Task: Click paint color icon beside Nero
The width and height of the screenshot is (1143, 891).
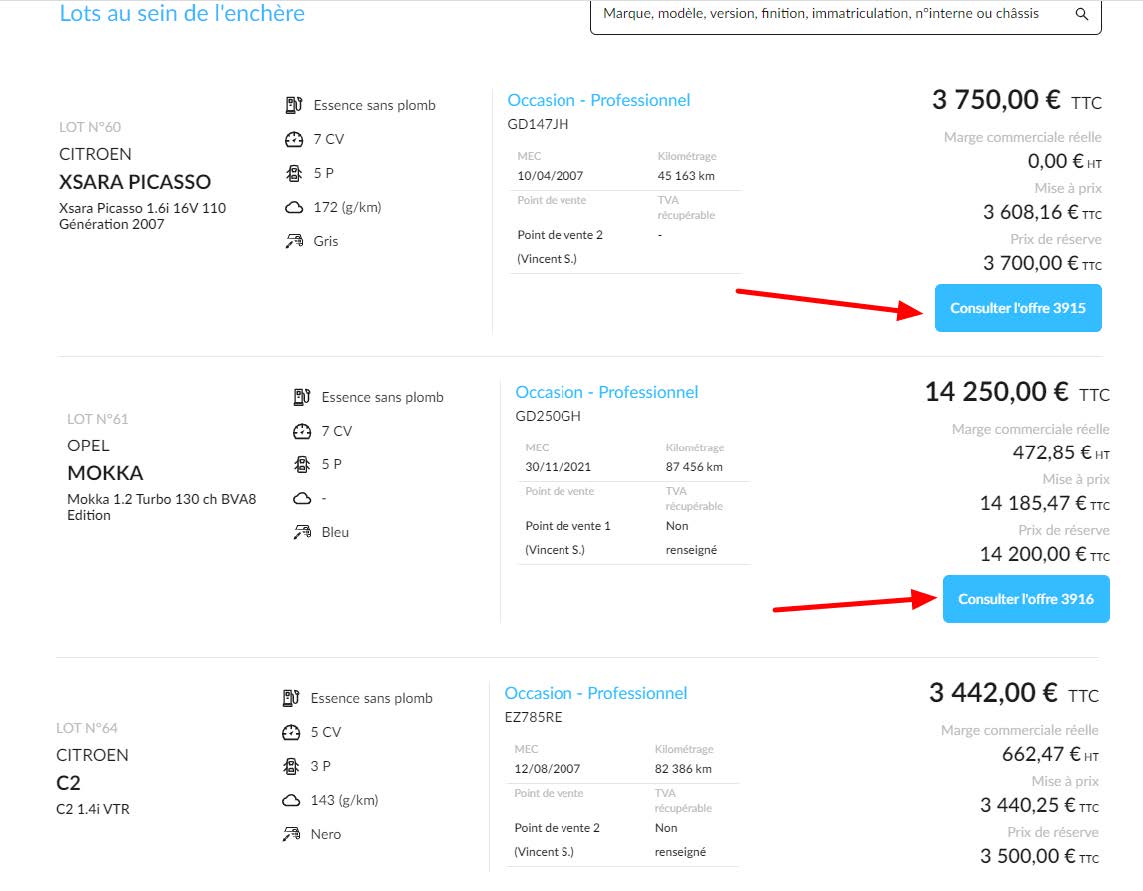Action: coord(291,834)
